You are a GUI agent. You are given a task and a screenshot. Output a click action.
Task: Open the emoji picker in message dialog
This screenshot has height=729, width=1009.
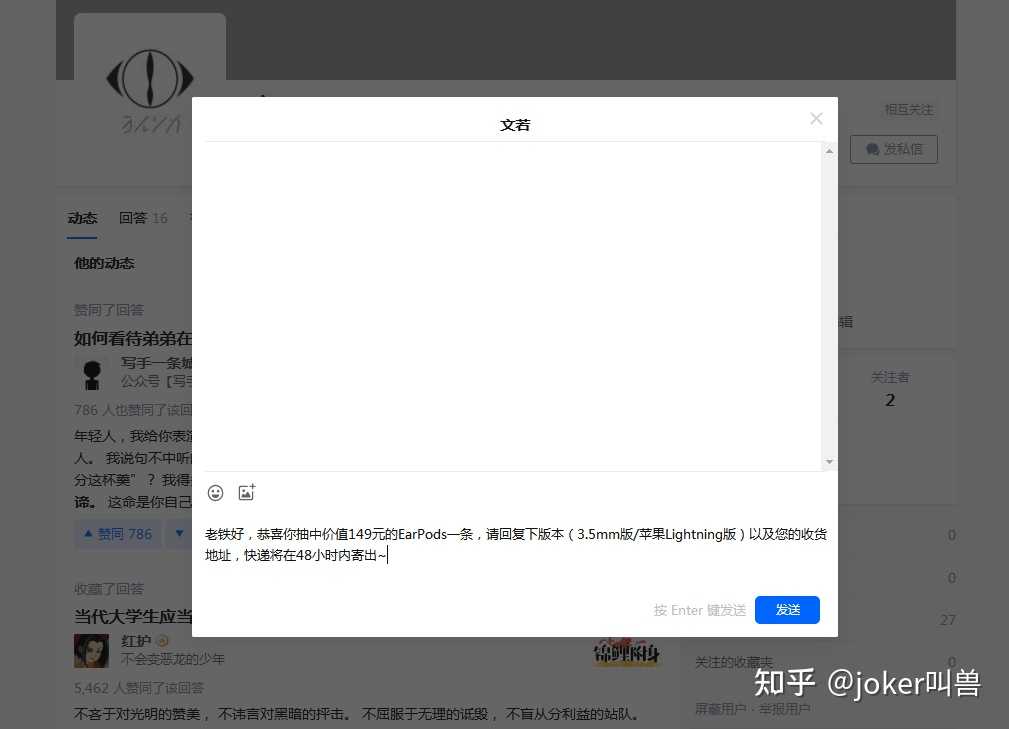216,493
